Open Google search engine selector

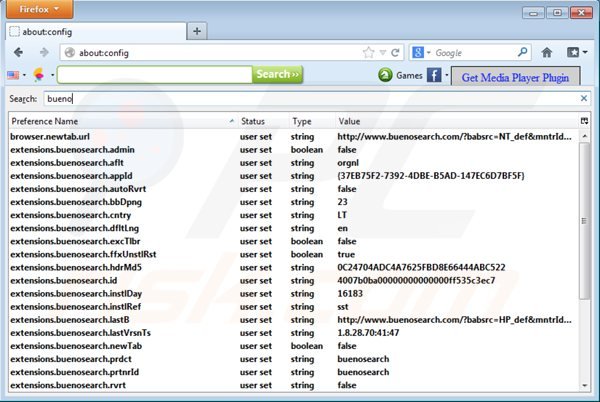tap(421, 52)
